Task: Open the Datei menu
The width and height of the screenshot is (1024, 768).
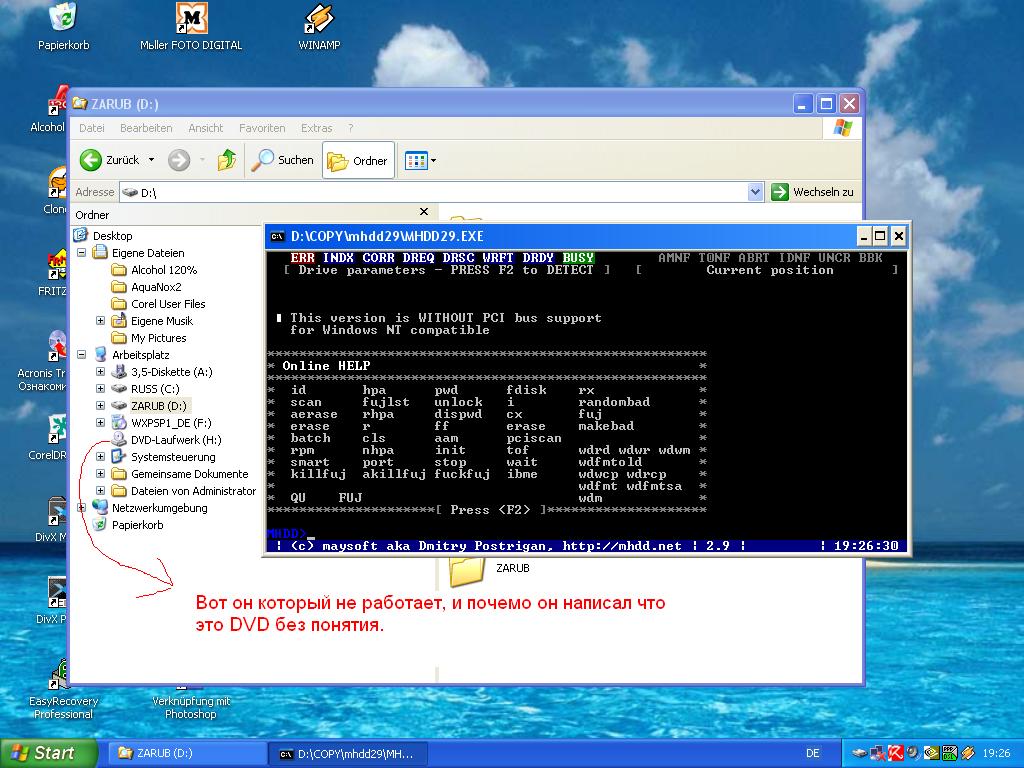Action: pyautogui.click(x=91, y=128)
